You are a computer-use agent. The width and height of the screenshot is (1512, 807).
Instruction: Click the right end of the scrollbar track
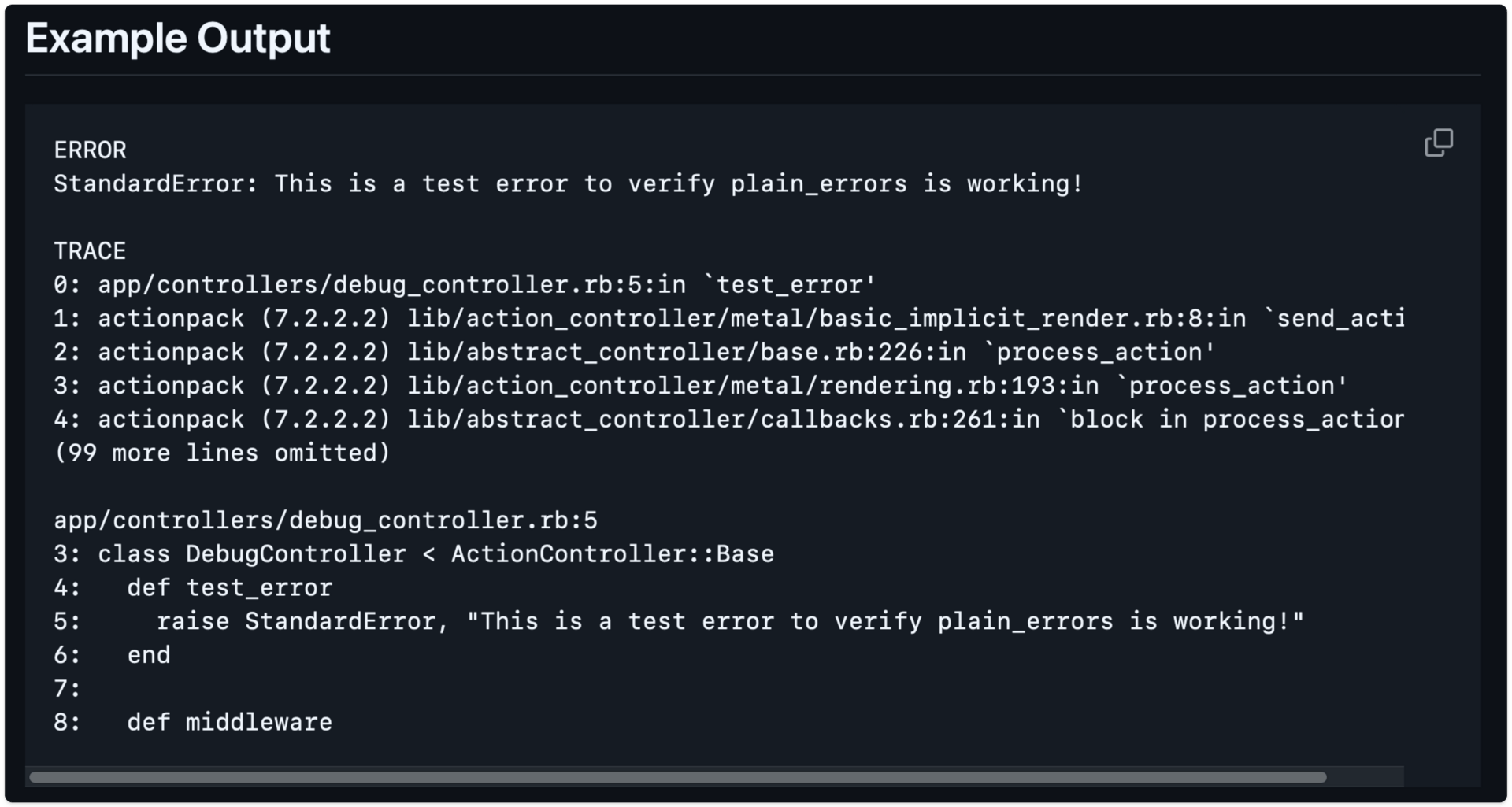coord(1365,777)
